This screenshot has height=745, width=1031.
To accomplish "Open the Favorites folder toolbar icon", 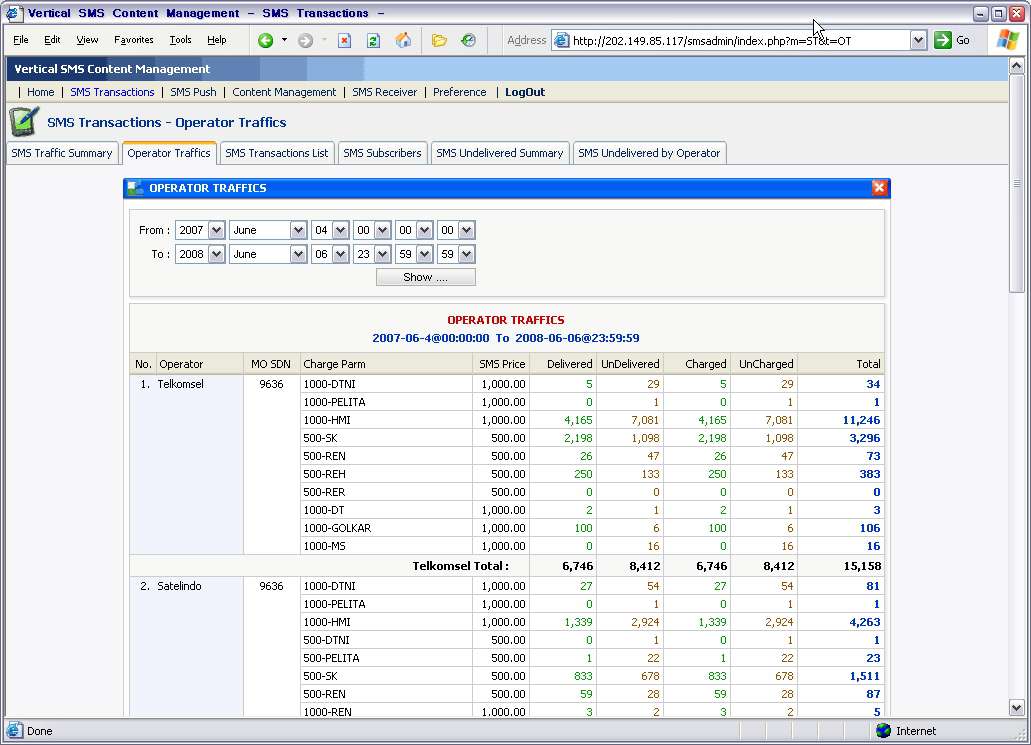I will point(439,41).
